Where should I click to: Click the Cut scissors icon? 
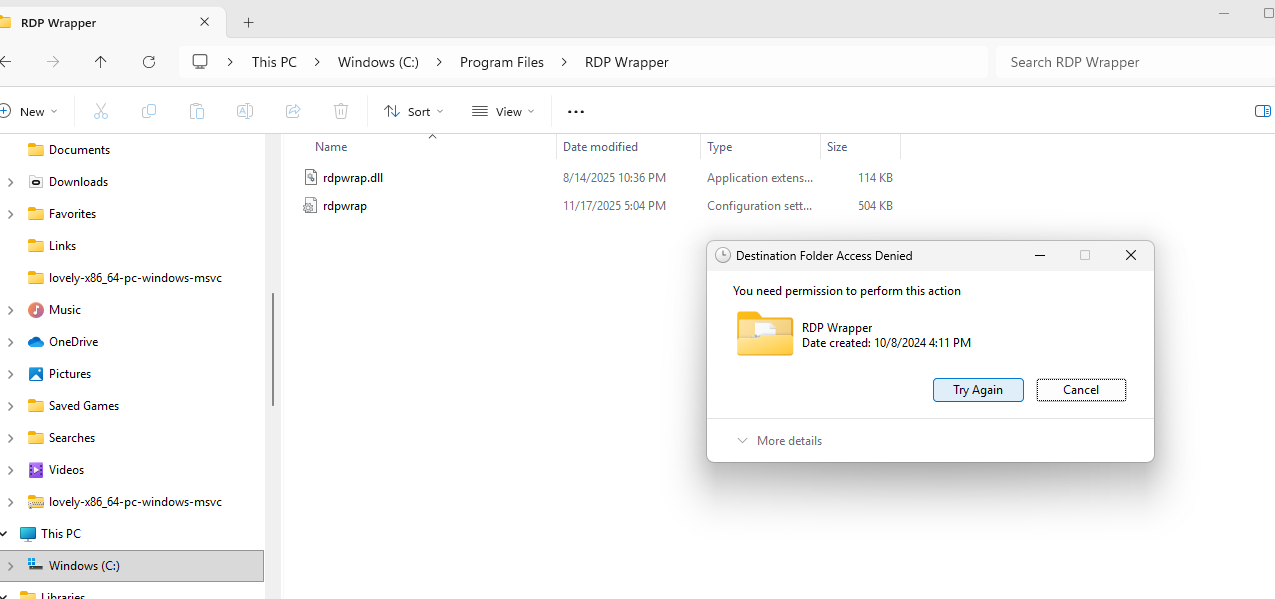(101, 112)
